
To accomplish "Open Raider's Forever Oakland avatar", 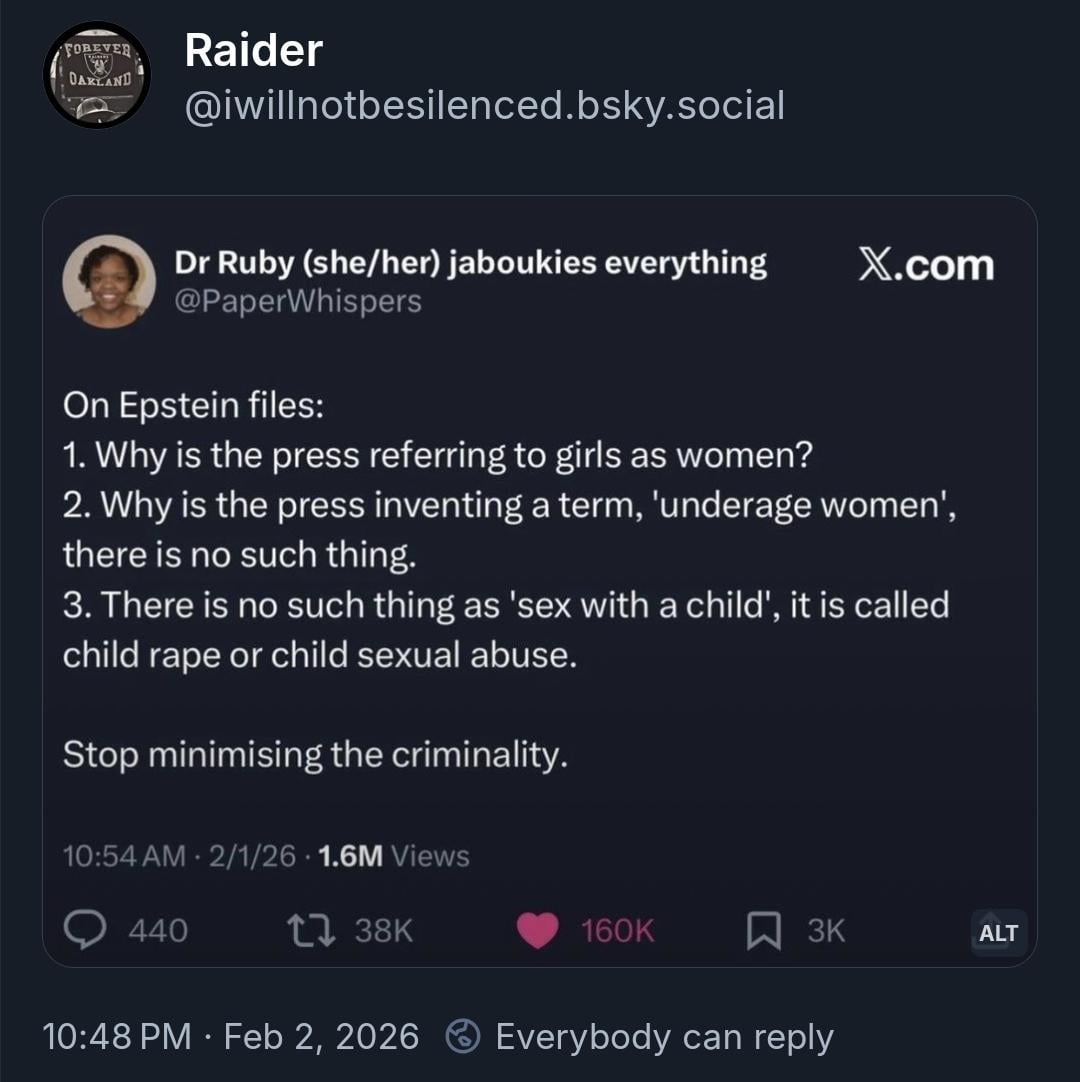I will (x=96, y=75).
